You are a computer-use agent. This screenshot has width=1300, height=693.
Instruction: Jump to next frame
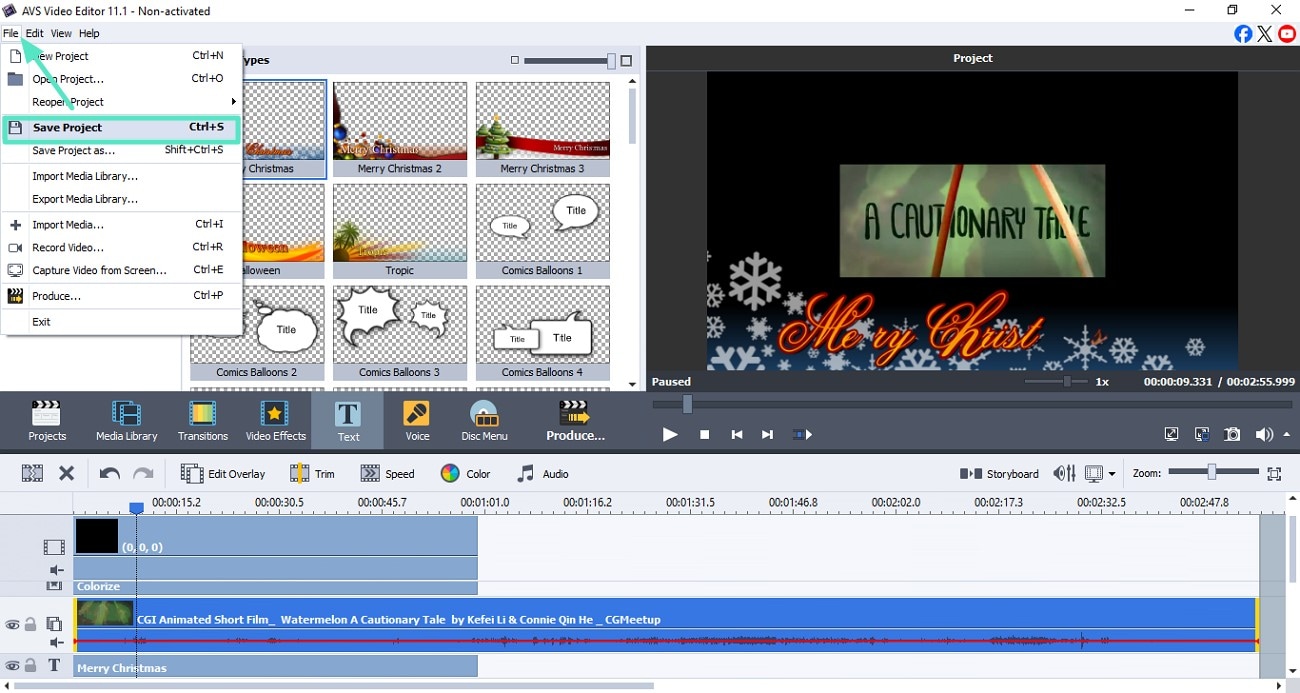coord(767,435)
